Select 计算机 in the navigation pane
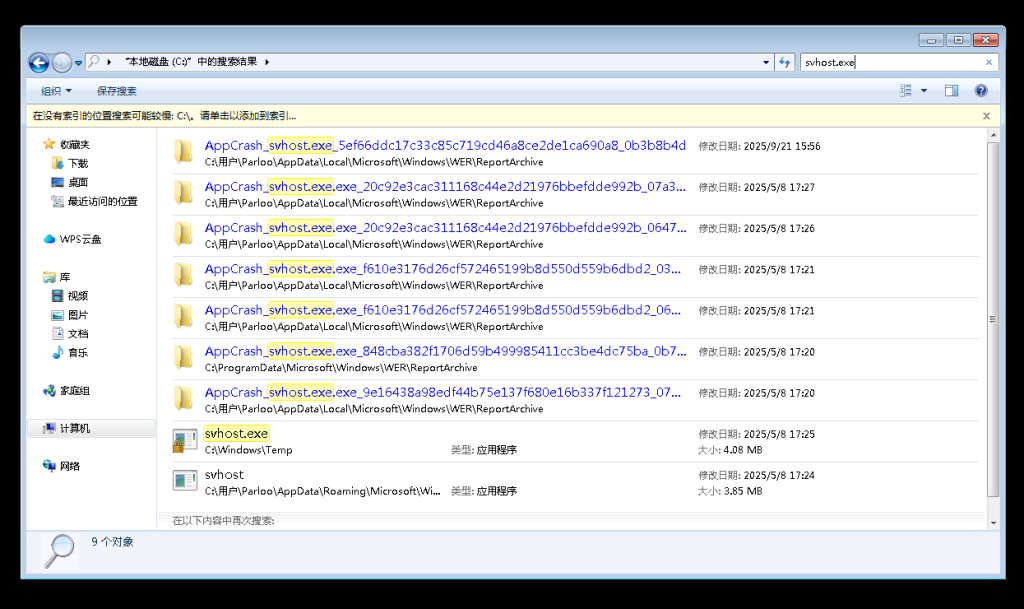 point(75,428)
